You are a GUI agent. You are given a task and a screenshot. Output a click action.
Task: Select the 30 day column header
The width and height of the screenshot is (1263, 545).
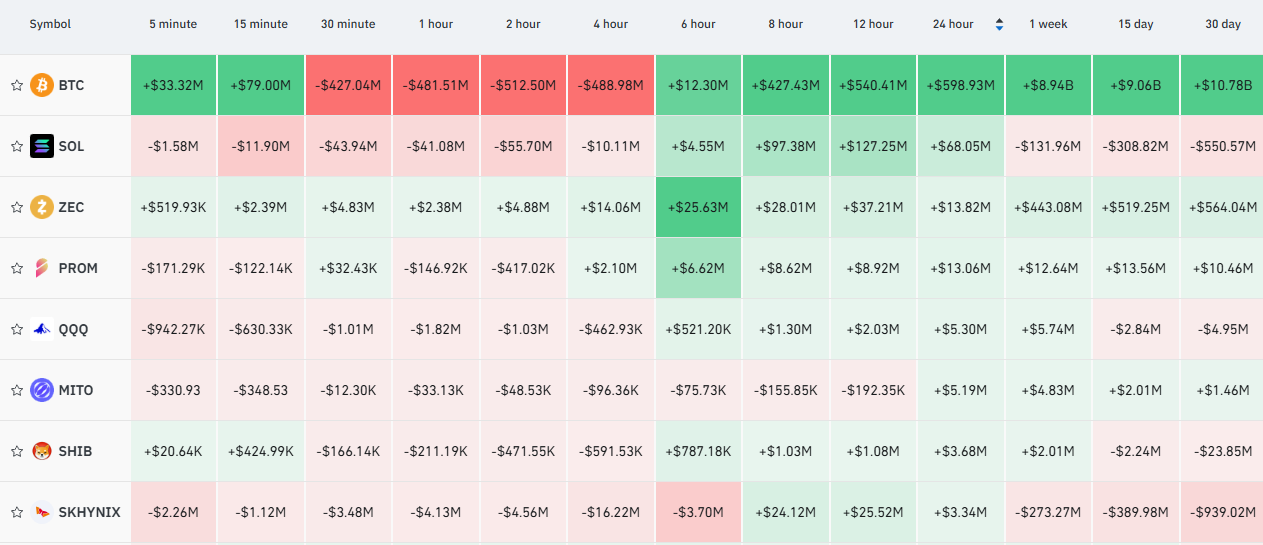coord(1223,24)
